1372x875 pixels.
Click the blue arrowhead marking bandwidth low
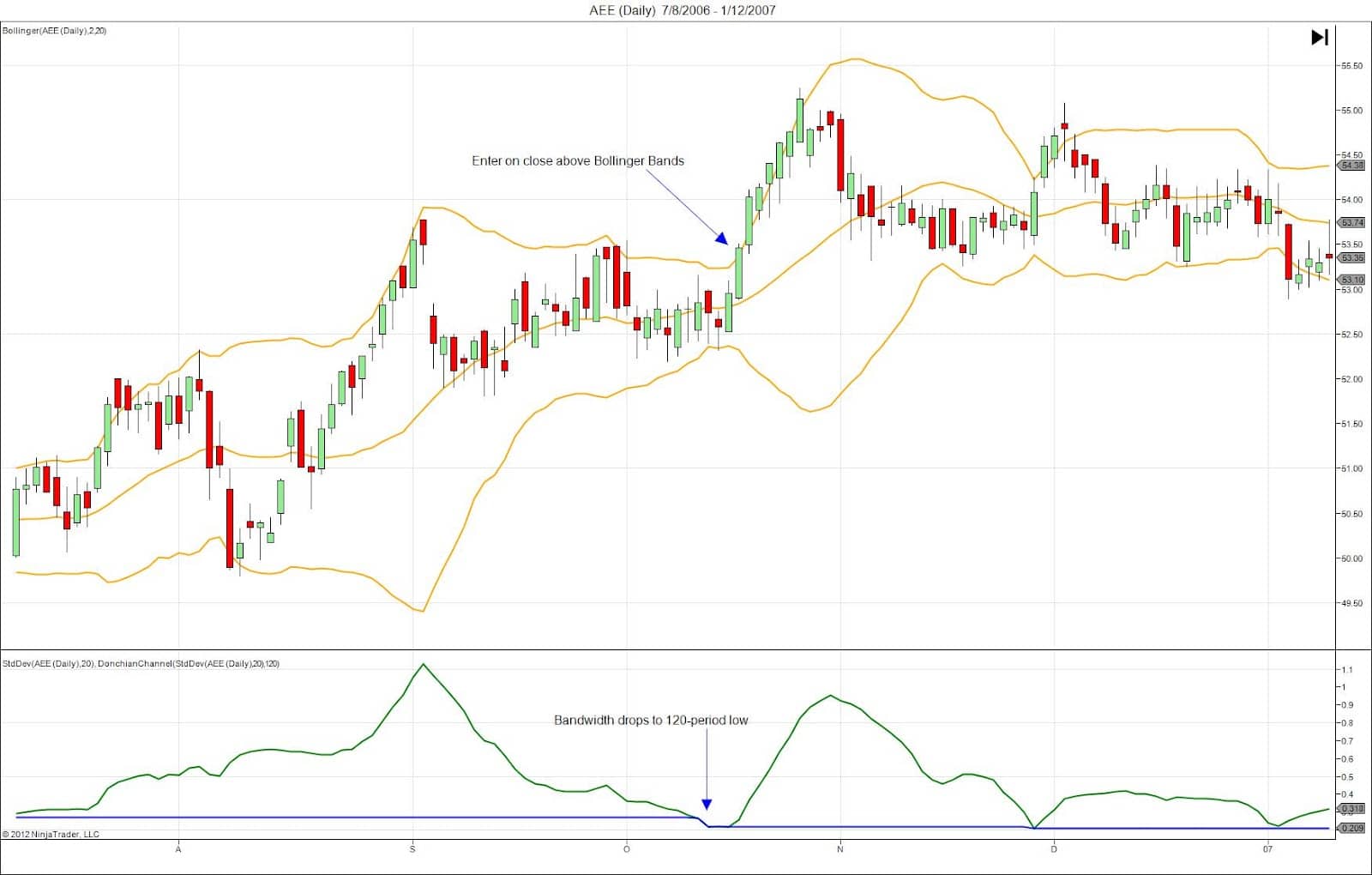pyautogui.click(x=707, y=805)
